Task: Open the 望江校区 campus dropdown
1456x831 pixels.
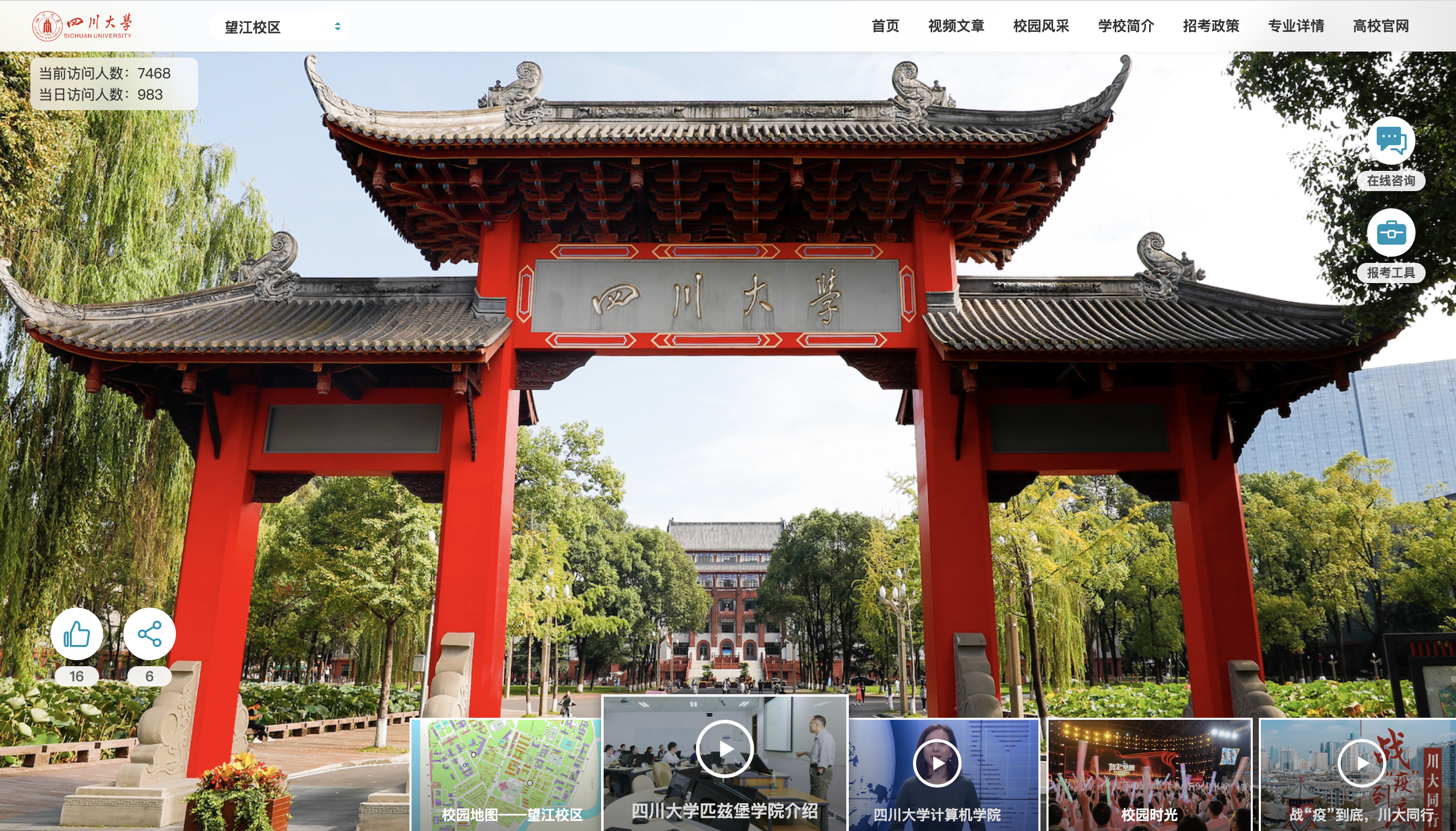Action: point(280,27)
